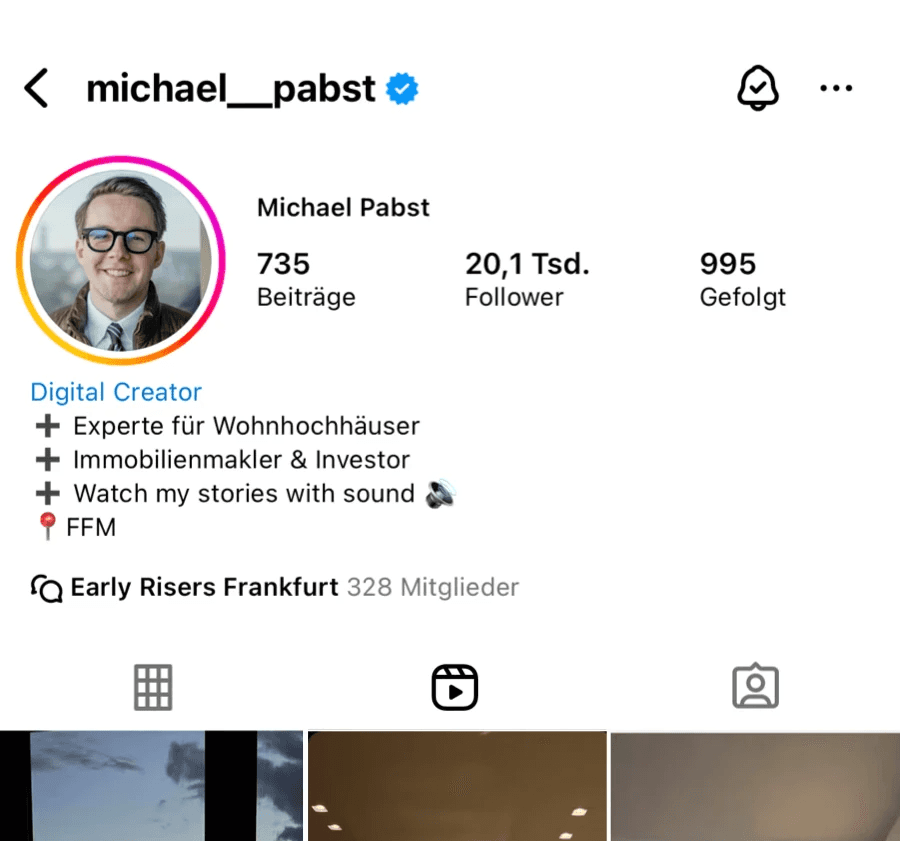Open the three-dot options menu
Screen dimensions: 900x841
click(836, 88)
